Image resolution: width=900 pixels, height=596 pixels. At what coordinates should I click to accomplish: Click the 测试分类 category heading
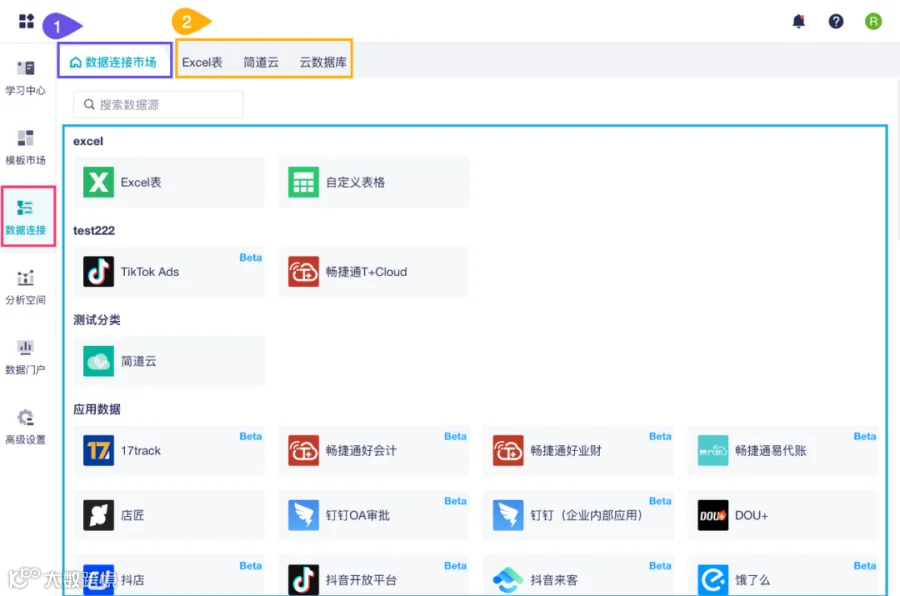[96, 320]
